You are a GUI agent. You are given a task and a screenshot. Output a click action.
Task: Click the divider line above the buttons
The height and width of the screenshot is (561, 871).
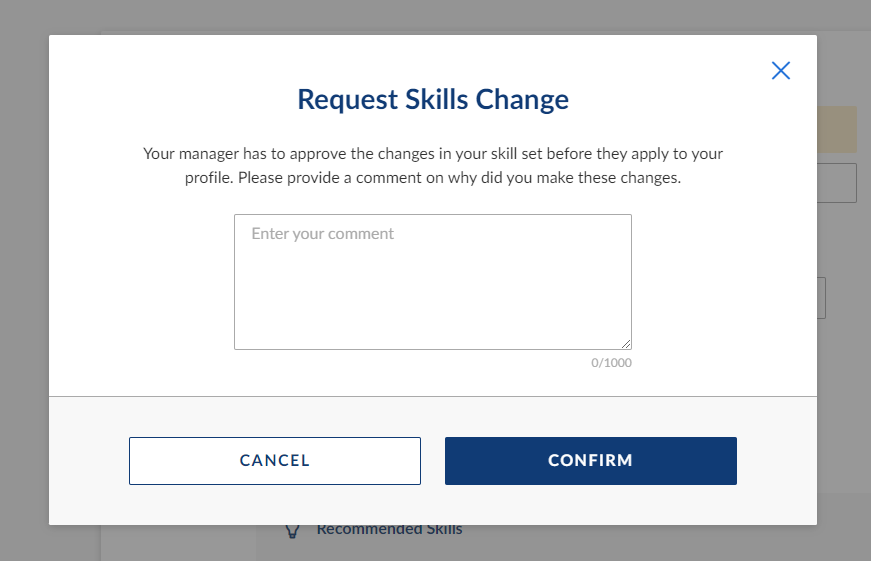[433, 397]
